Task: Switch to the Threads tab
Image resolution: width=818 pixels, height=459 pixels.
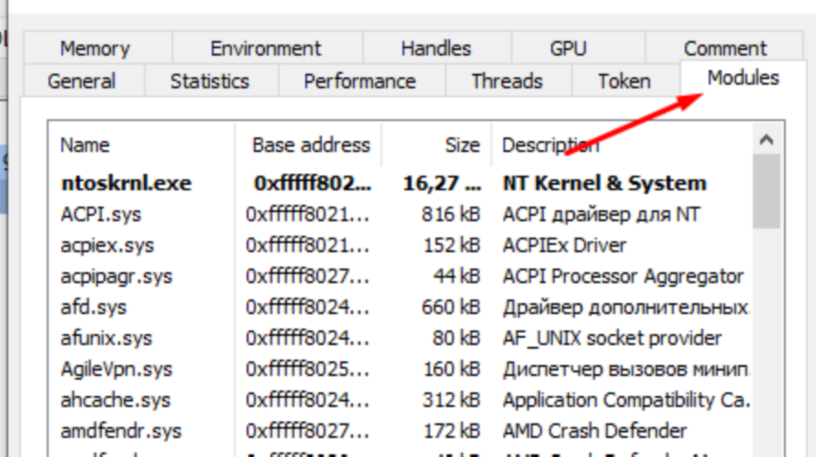Action: (x=507, y=82)
